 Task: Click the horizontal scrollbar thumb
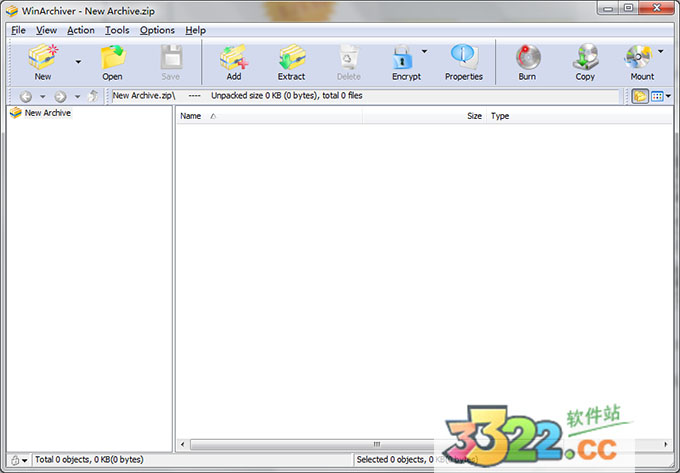pos(376,444)
